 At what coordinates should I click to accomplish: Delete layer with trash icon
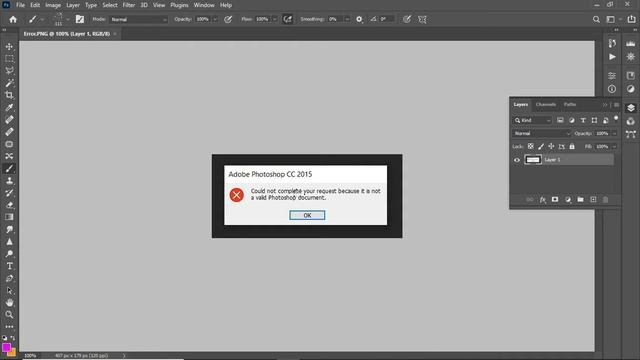click(x=606, y=200)
